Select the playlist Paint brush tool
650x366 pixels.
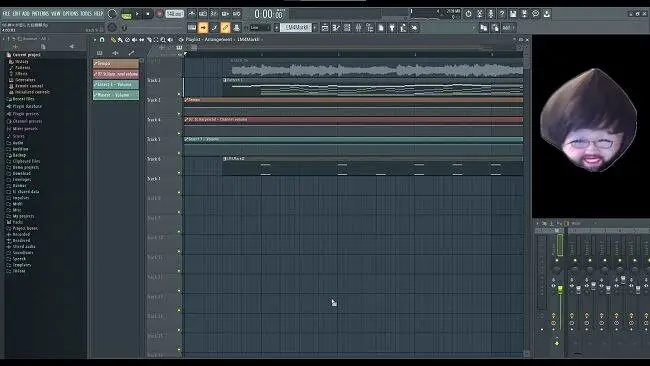(x=120, y=40)
